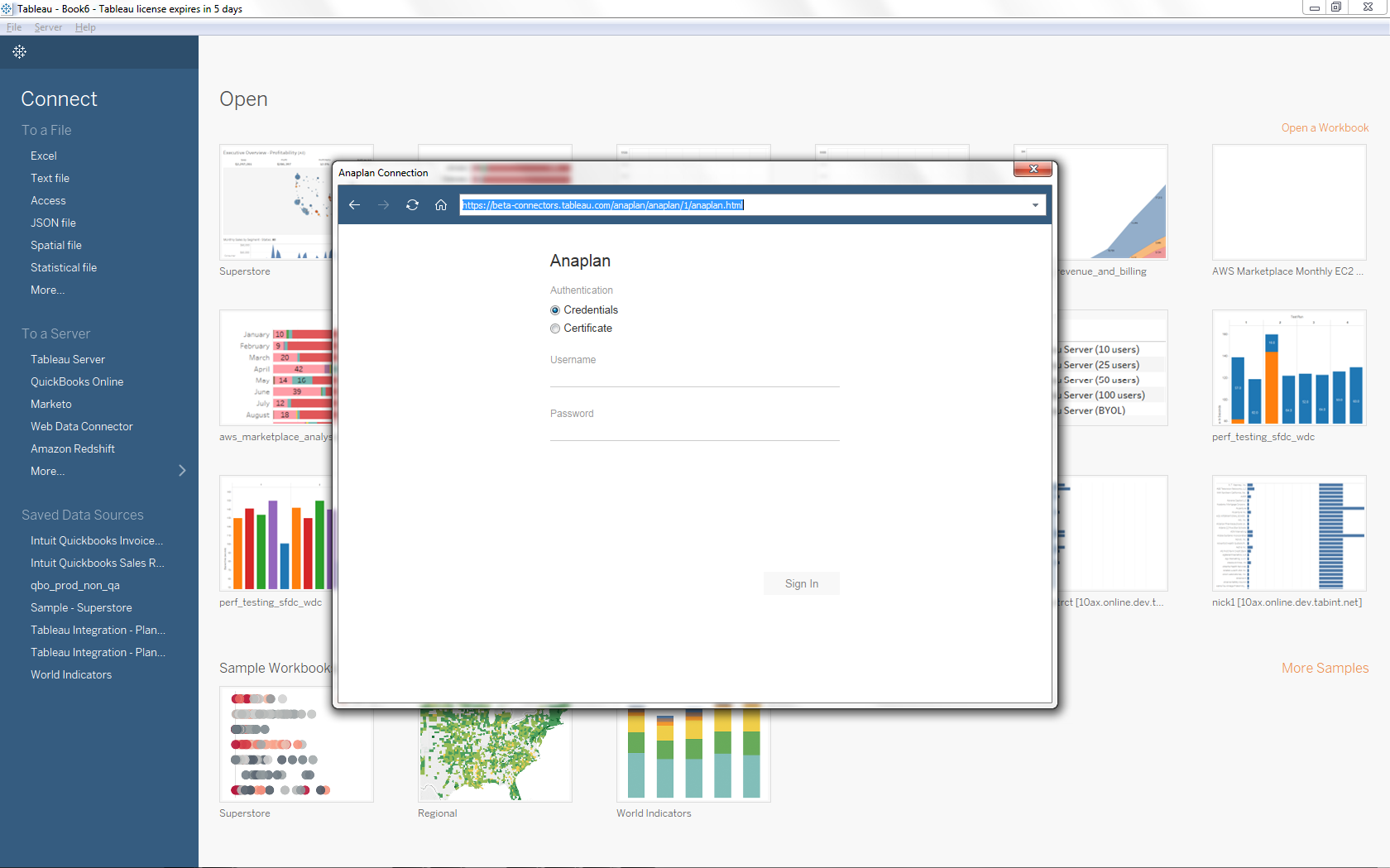This screenshot has width=1390, height=868.
Task: Connect to an Excel file
Action: point(44,156)
